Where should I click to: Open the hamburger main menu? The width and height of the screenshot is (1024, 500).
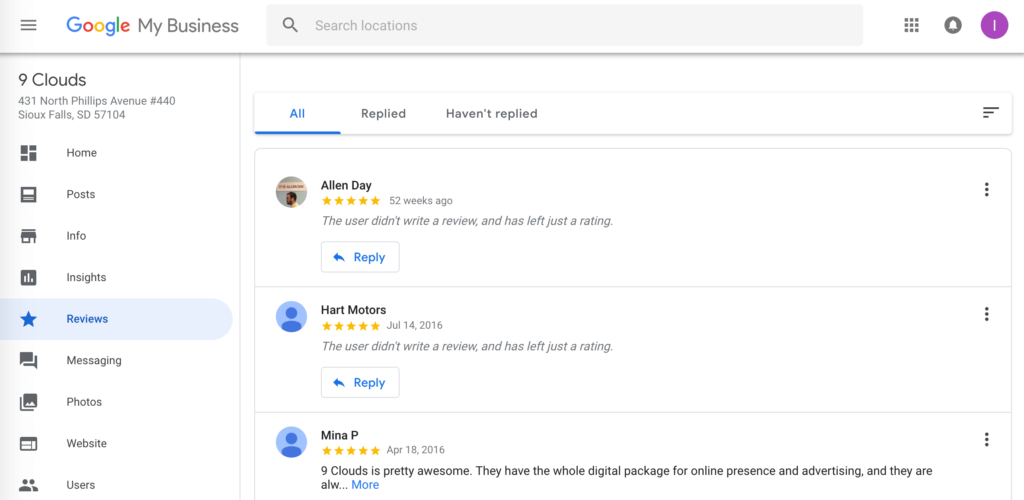tap(29, 25)
